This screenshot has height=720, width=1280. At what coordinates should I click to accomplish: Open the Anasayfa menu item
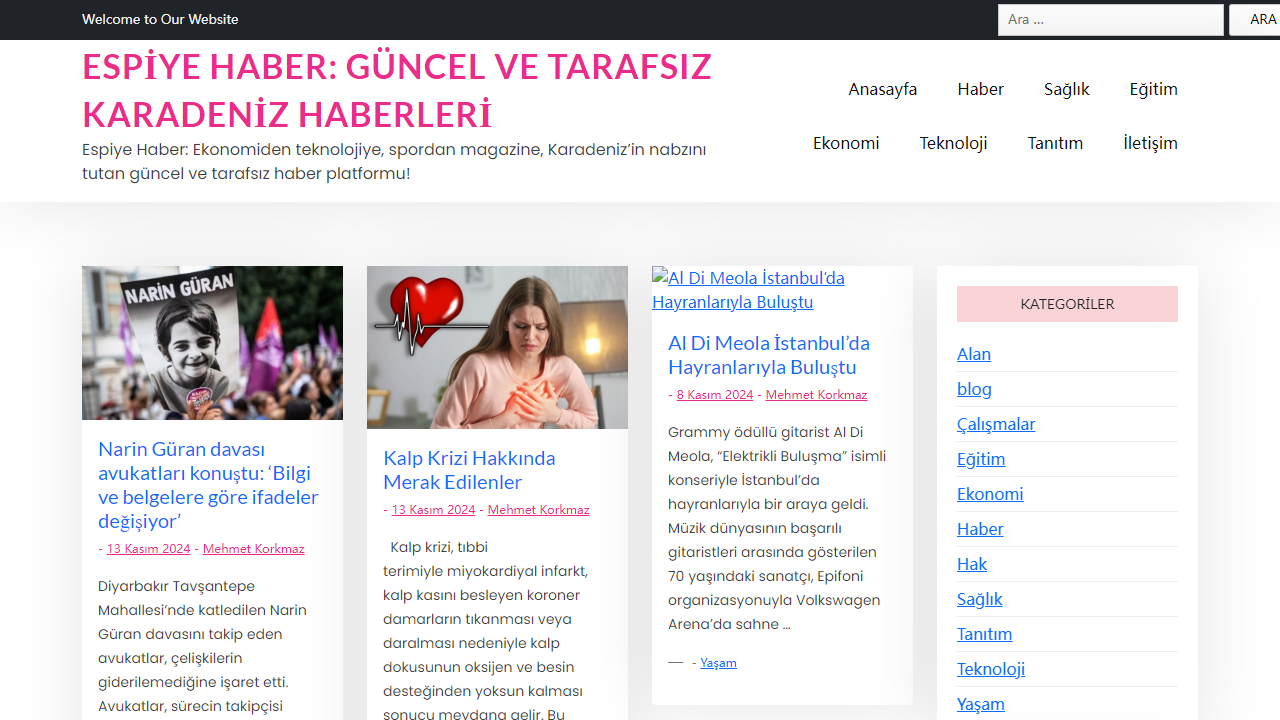coord(882,89)
